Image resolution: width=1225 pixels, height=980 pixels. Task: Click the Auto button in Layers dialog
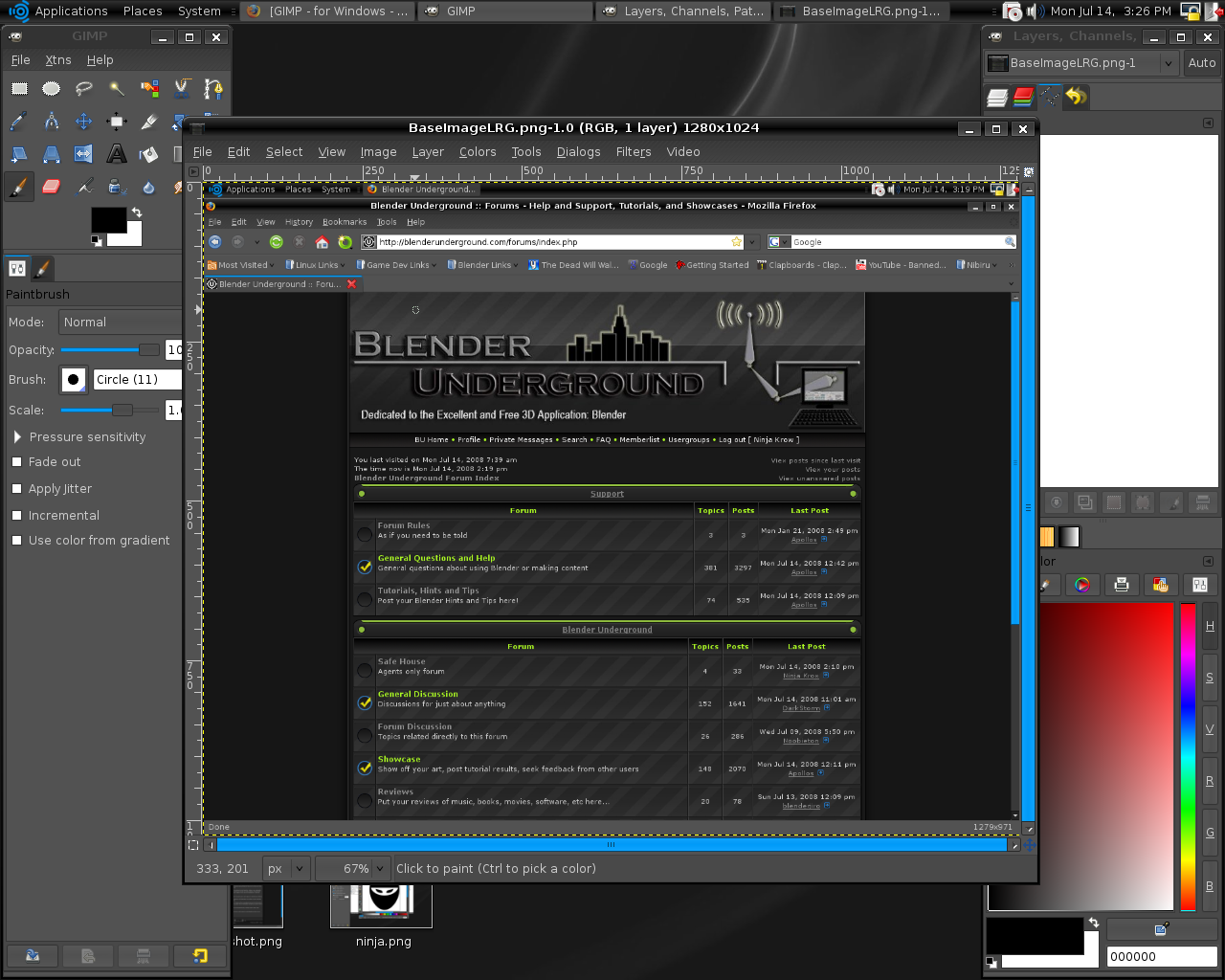click(1201, 63)
